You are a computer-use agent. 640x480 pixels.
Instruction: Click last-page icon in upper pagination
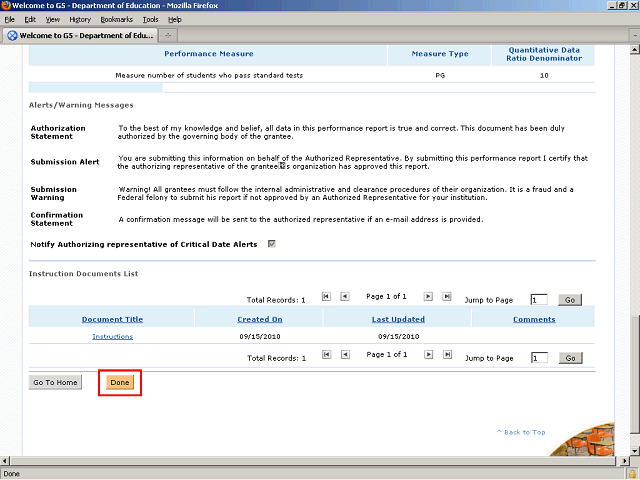pyautogui.click(x=447, y=296)
